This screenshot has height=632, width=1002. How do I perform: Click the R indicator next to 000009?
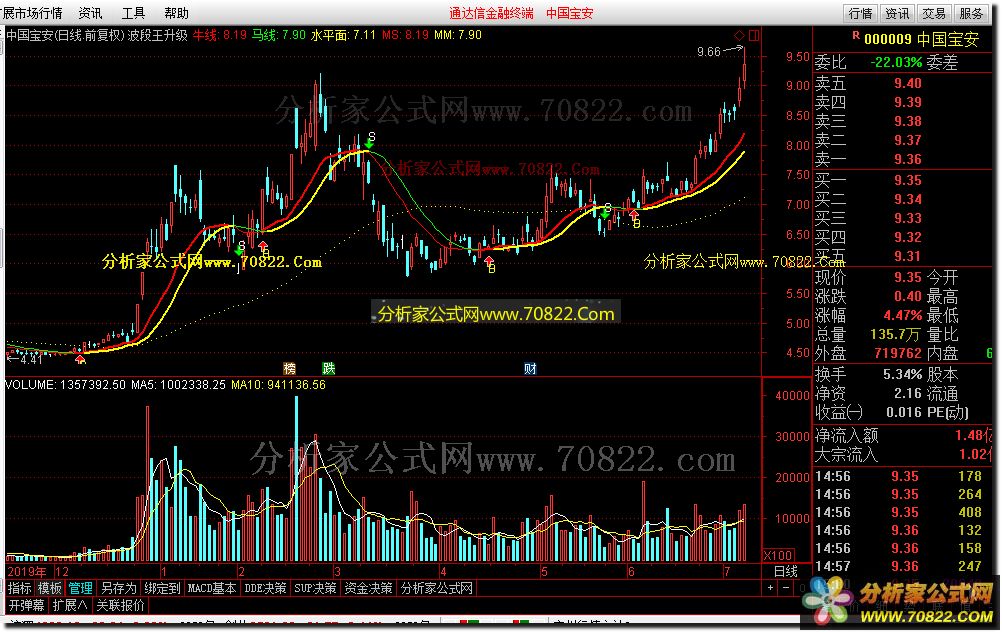pos(856,36)
